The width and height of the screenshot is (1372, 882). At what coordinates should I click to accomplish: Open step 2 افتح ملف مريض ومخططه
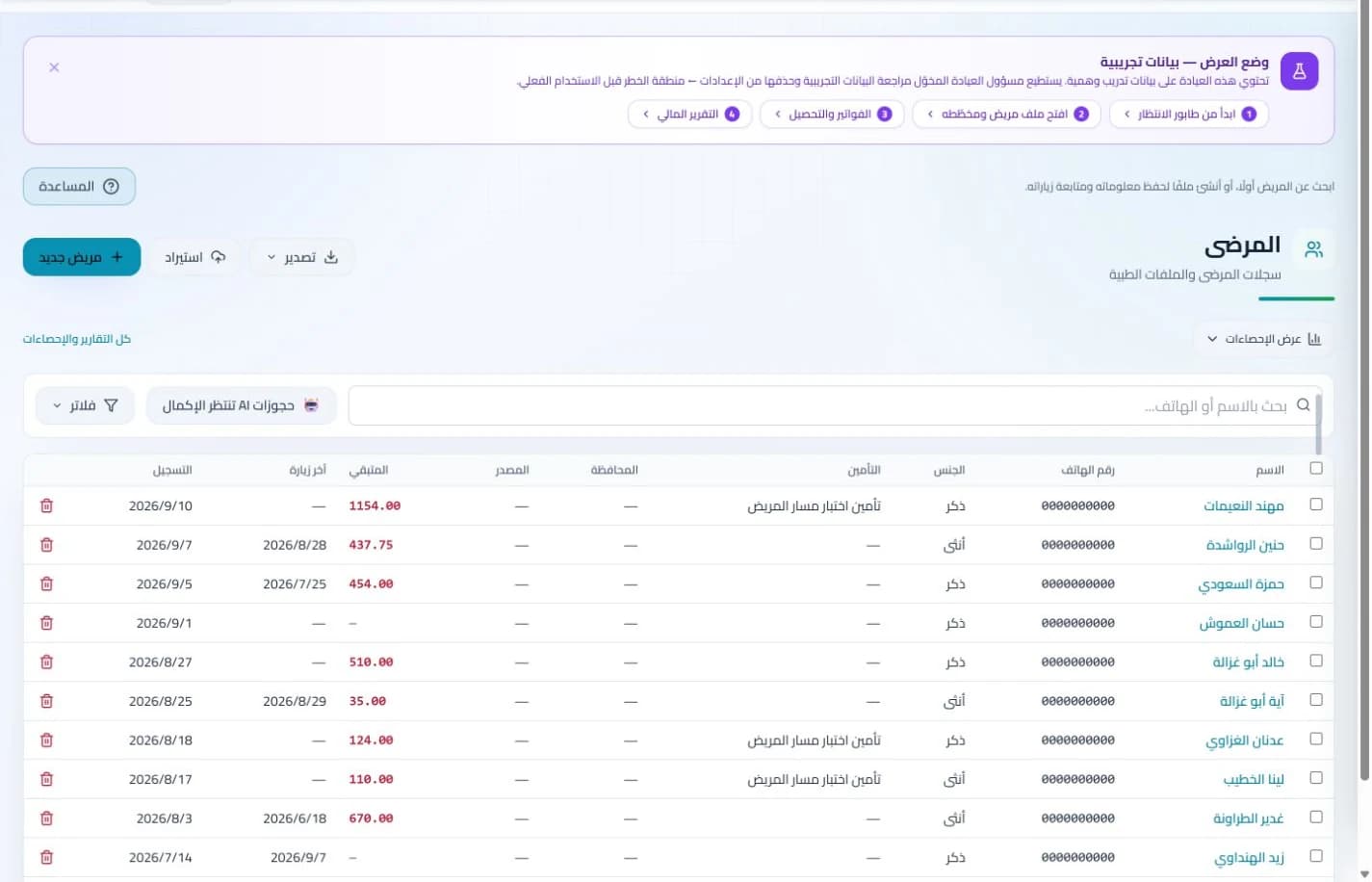(1006, 114)
